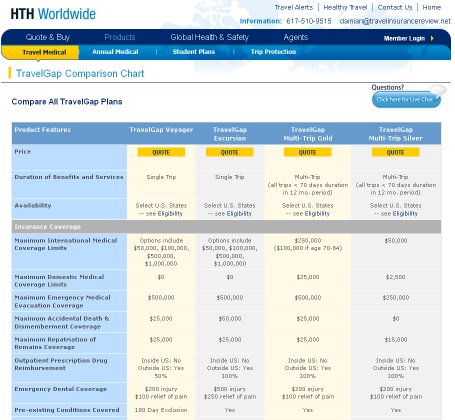
Task: Click the Questions? label
Action: coord(387,87)
